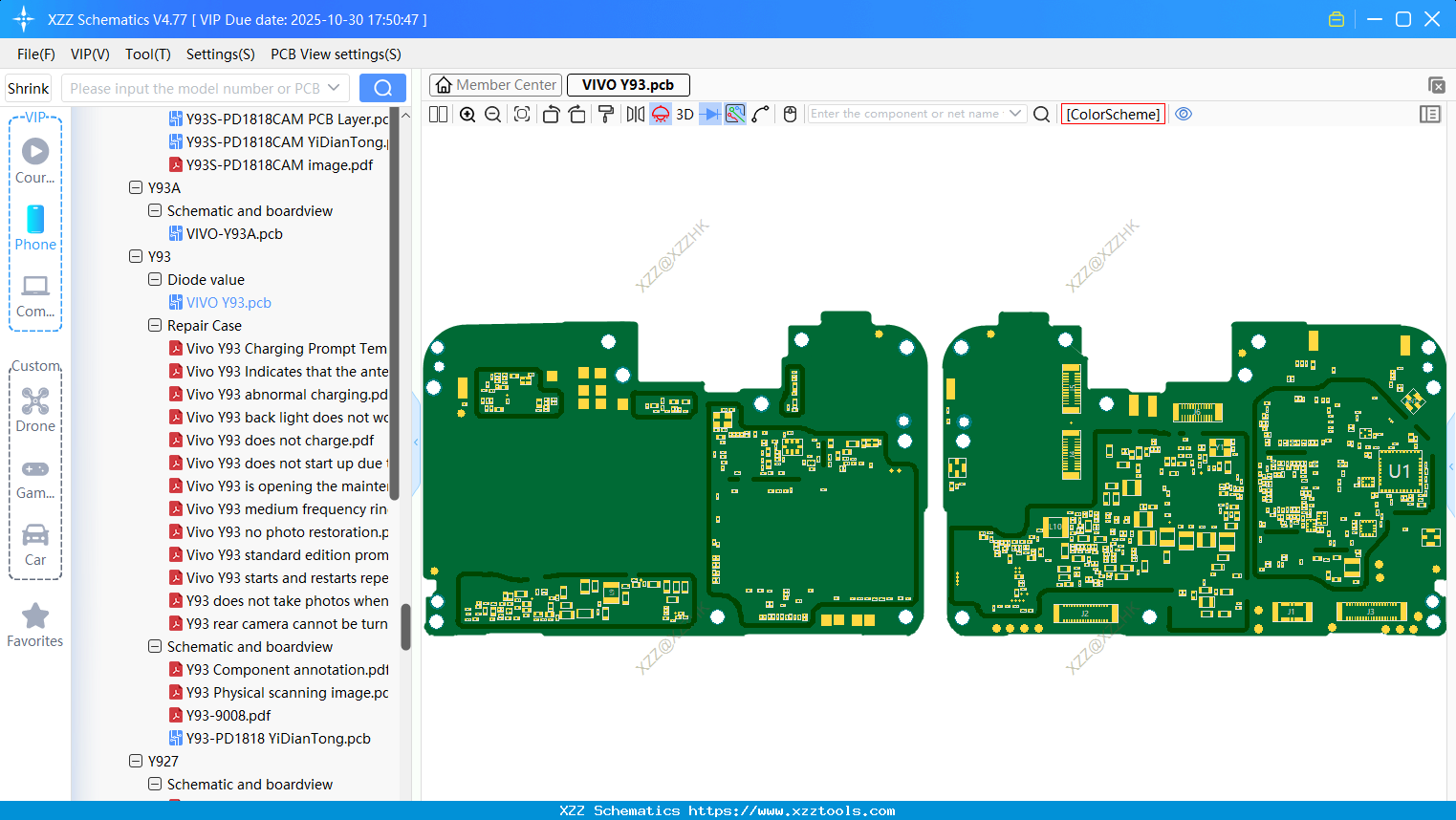Select the VIVO Y93.pcb tab
Image resolution: width=1456 pixels, height=820 pixels.
pos(628,85)
